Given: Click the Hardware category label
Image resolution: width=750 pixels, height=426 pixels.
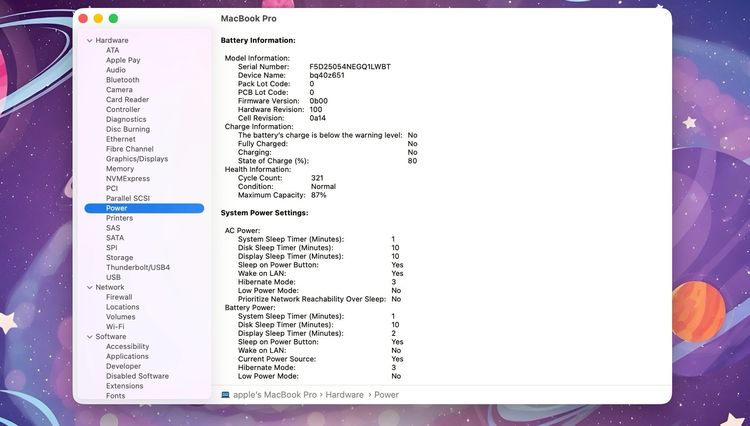Looking at the screenshot, I should (x=112, y=41).
